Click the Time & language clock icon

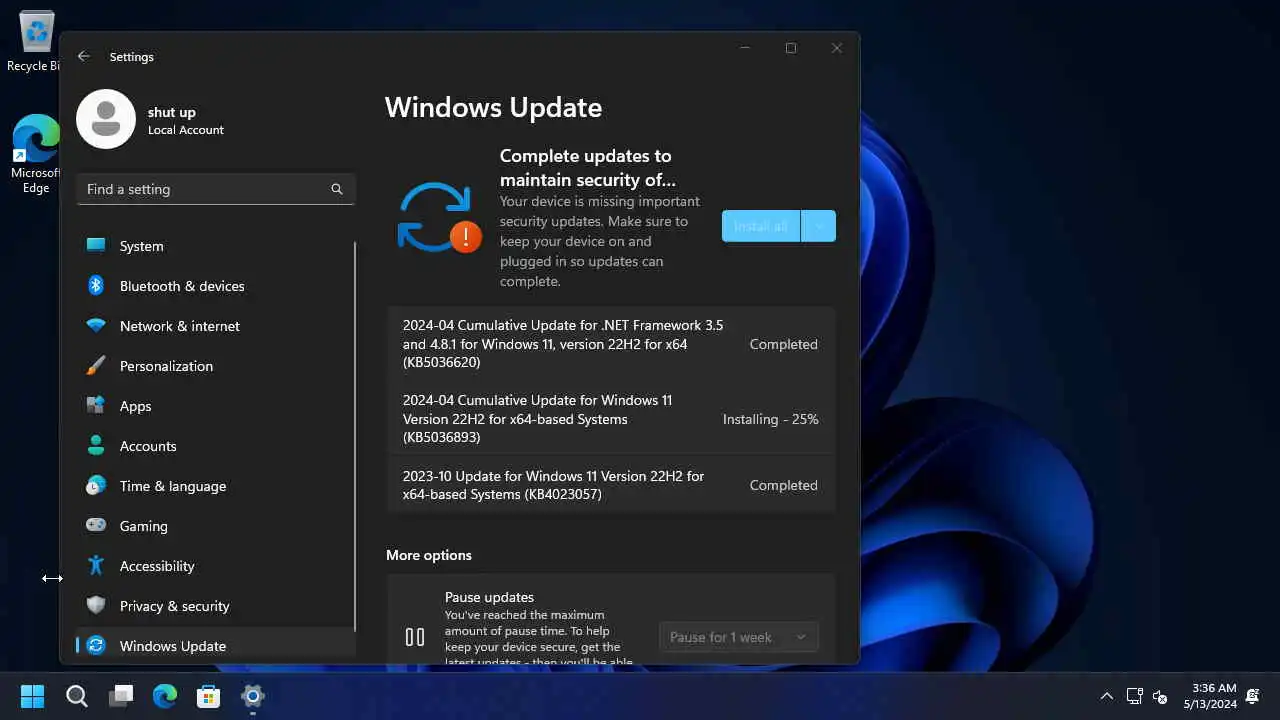[96, 485]
